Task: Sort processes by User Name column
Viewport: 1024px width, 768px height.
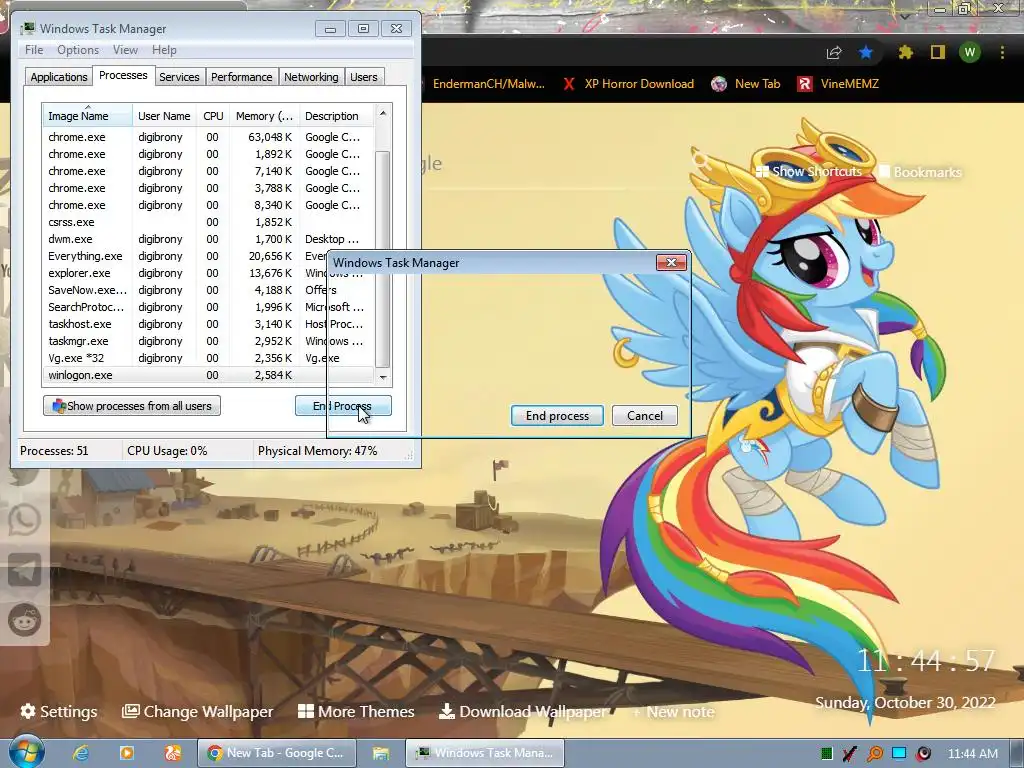Action: tap(164, 116)
